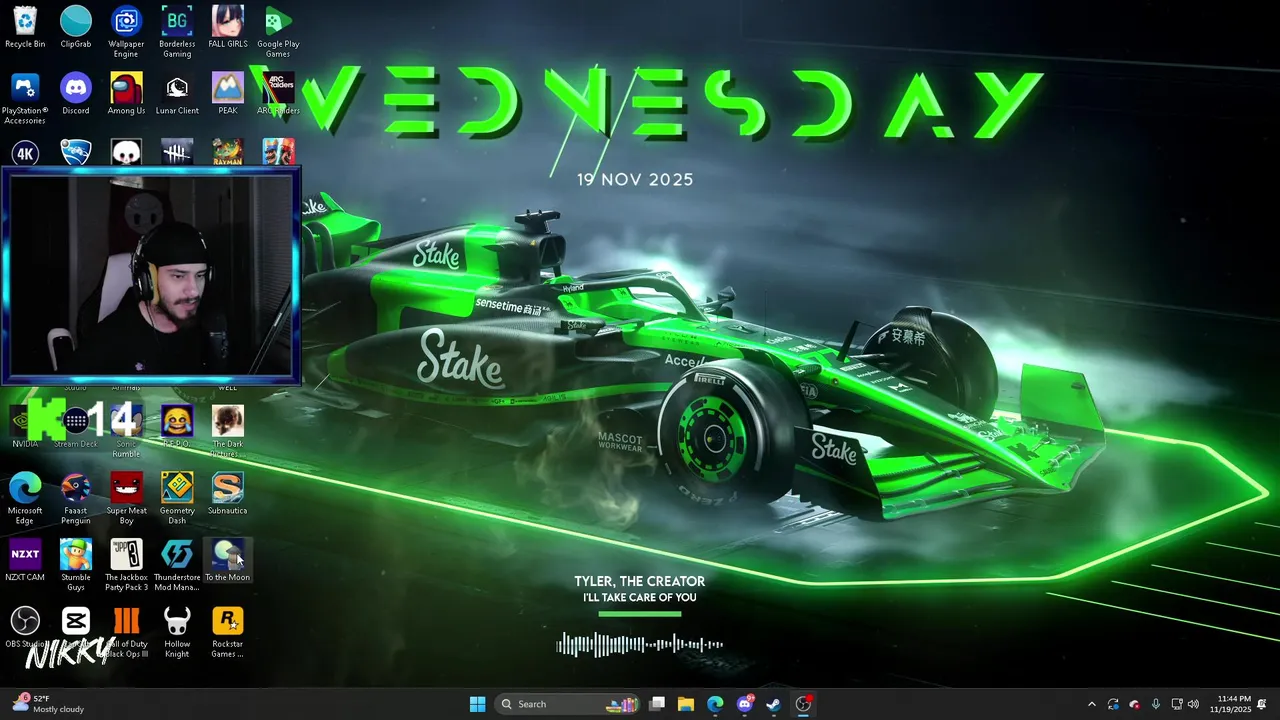Launch Among Us from the desktop

pos(126,93)
